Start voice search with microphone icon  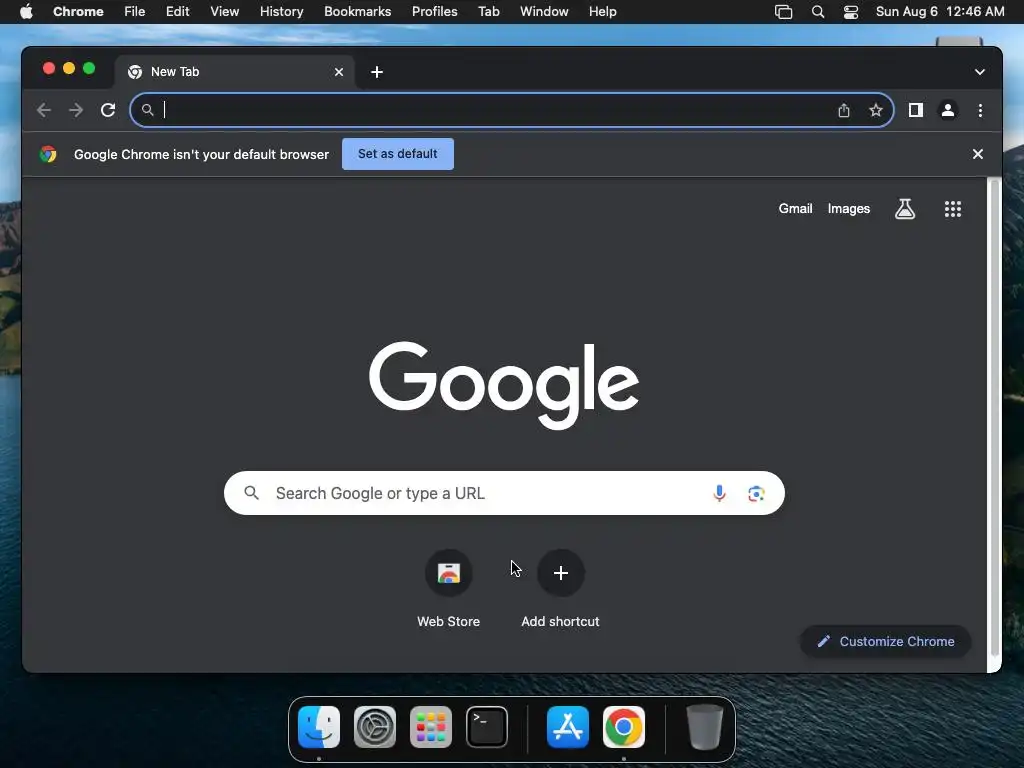point(719,493)
